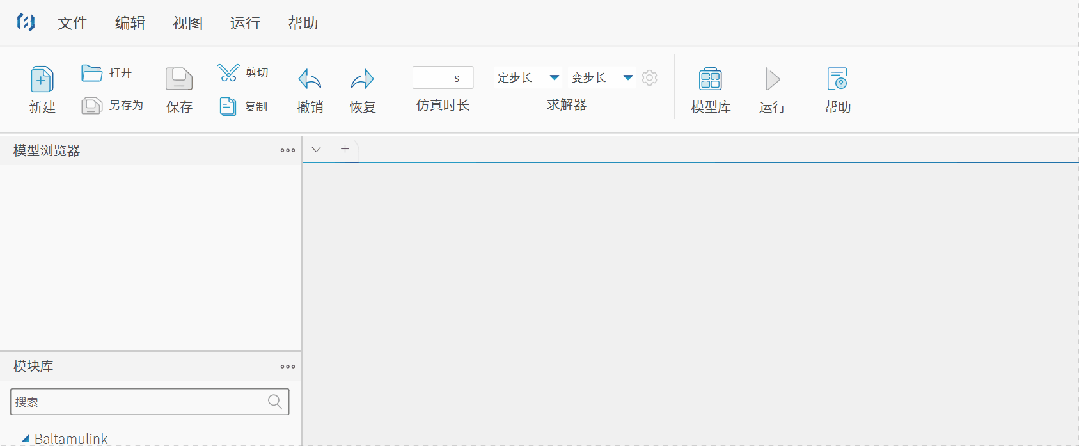
Task: Click the 复制 (Copy) icon
Action: pyautogui.click(x=228, y=105)
